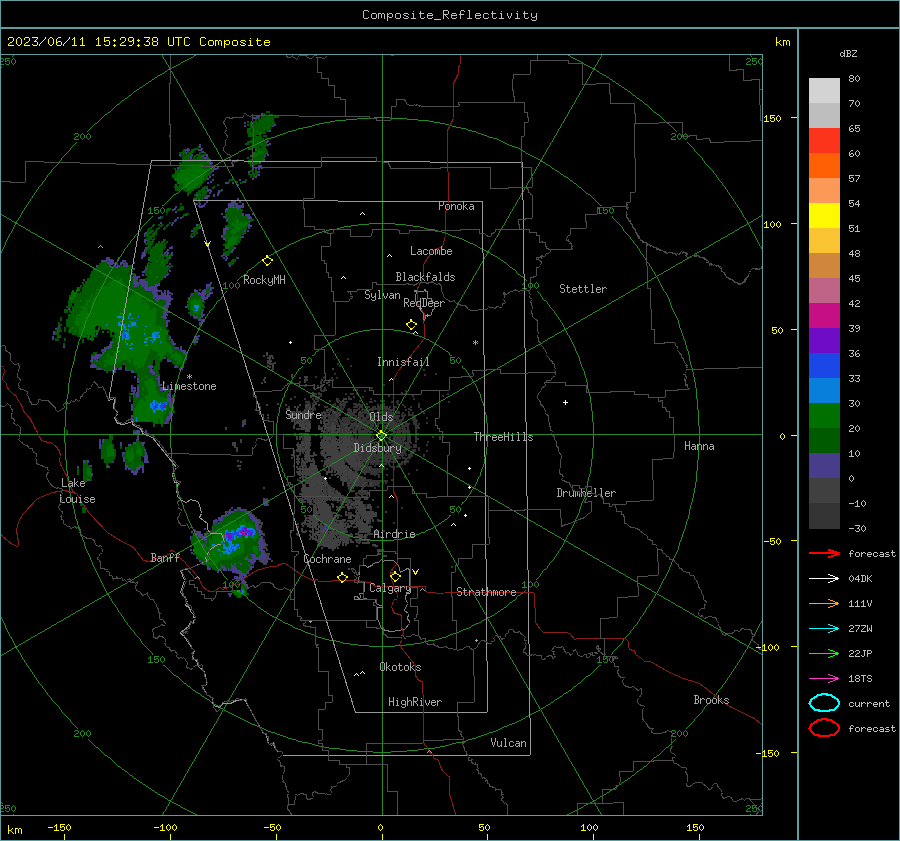Viewport: 900px width, 841px height.
Task: Click the Didsbury label
Action: pyautogui.click(x=378, y=448)
